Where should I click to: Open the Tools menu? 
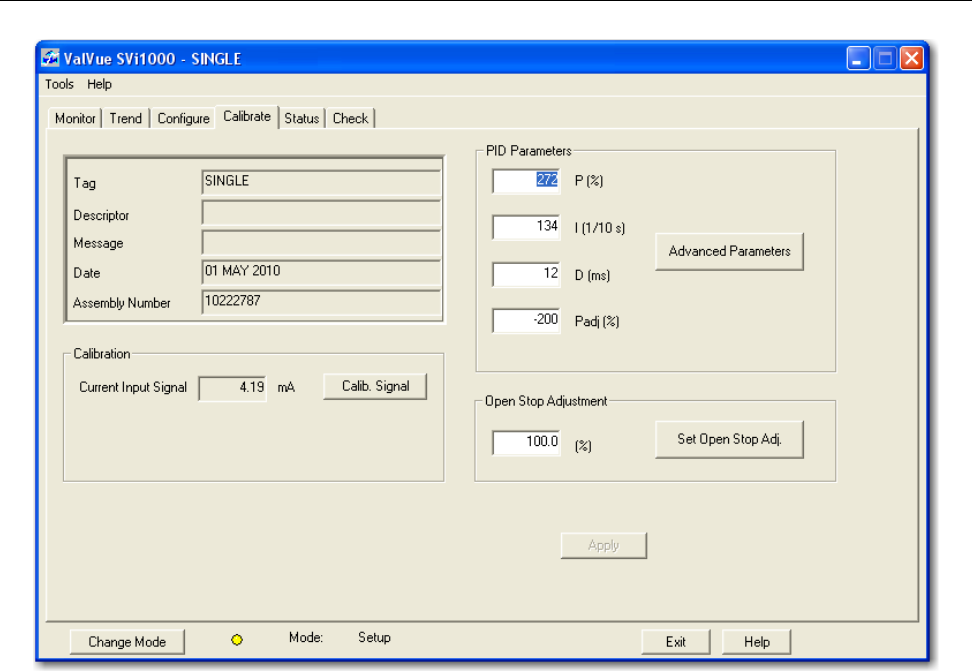59,84
